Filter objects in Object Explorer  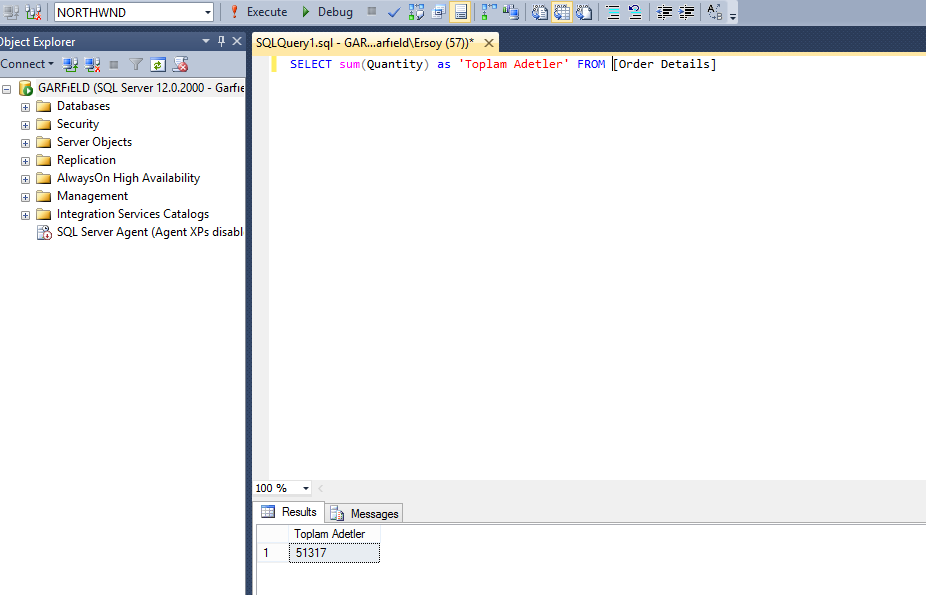pos(136,63)
